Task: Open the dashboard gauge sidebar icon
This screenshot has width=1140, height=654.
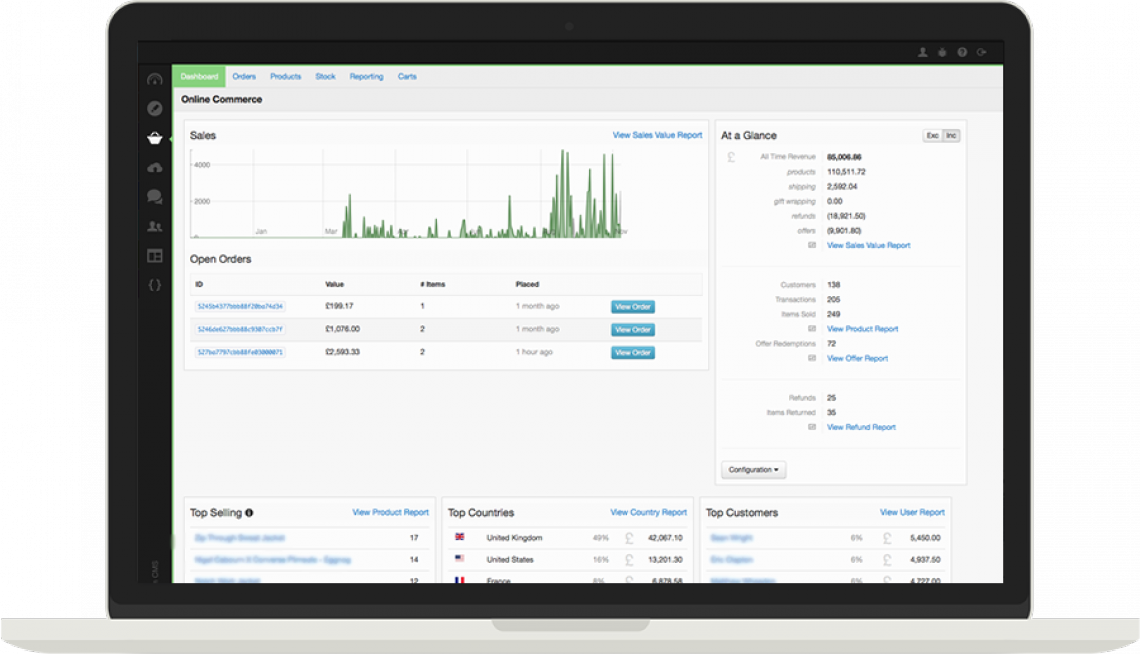Action: [154, 79]
